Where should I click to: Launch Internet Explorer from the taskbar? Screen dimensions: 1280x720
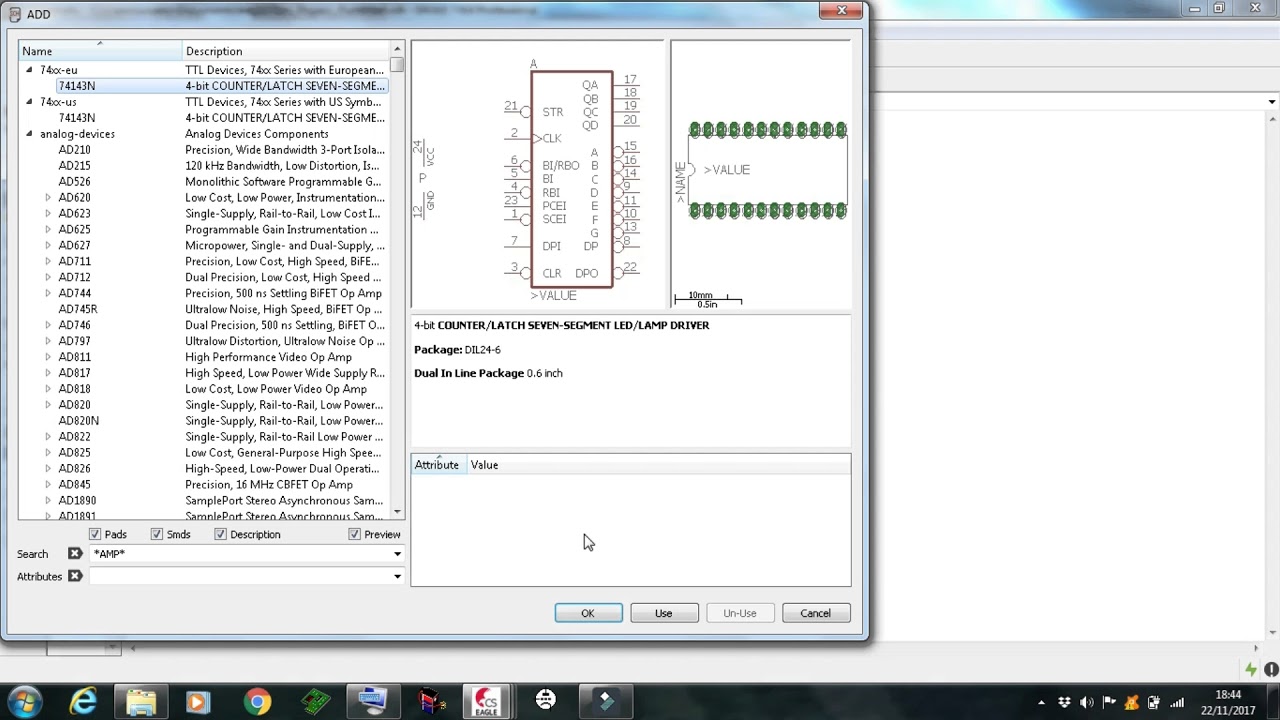(x=83, y=701)
